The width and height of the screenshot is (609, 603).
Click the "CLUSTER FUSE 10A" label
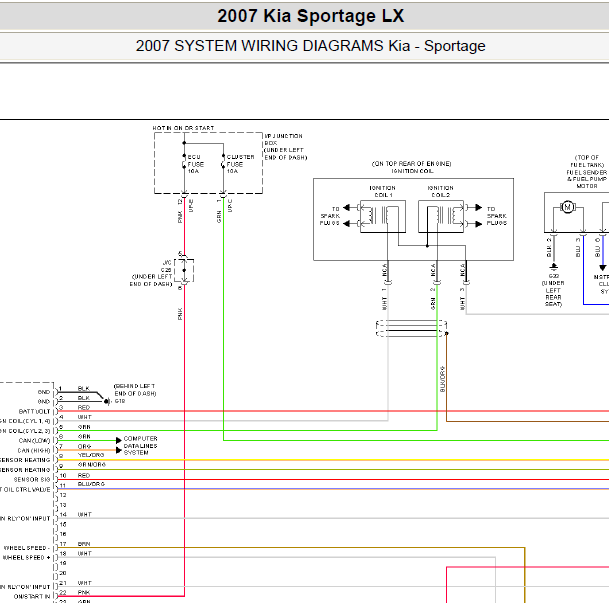pos(240,164)
